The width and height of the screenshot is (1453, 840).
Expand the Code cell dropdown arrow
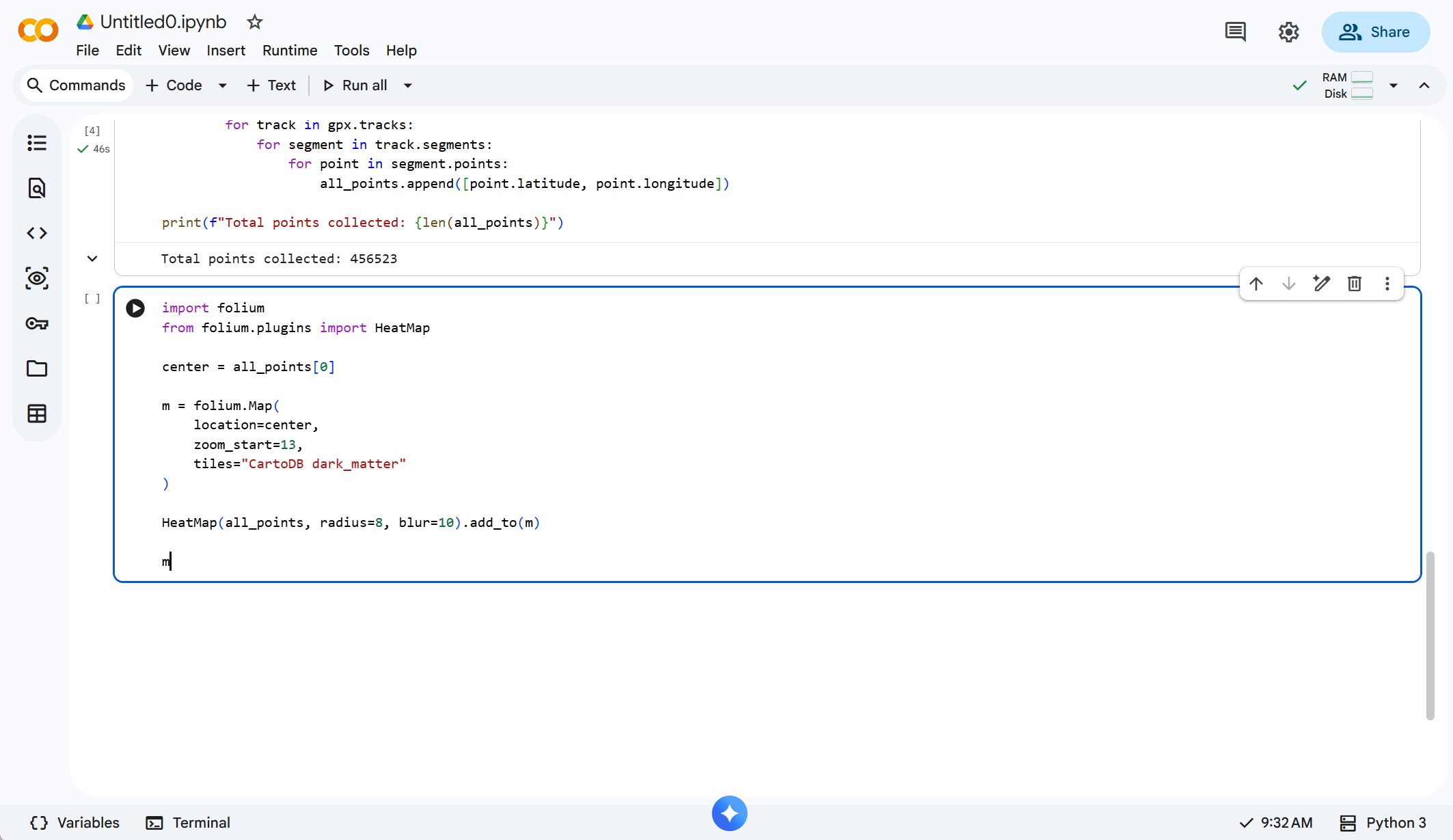pyautogui.click(x=222, y=85)
